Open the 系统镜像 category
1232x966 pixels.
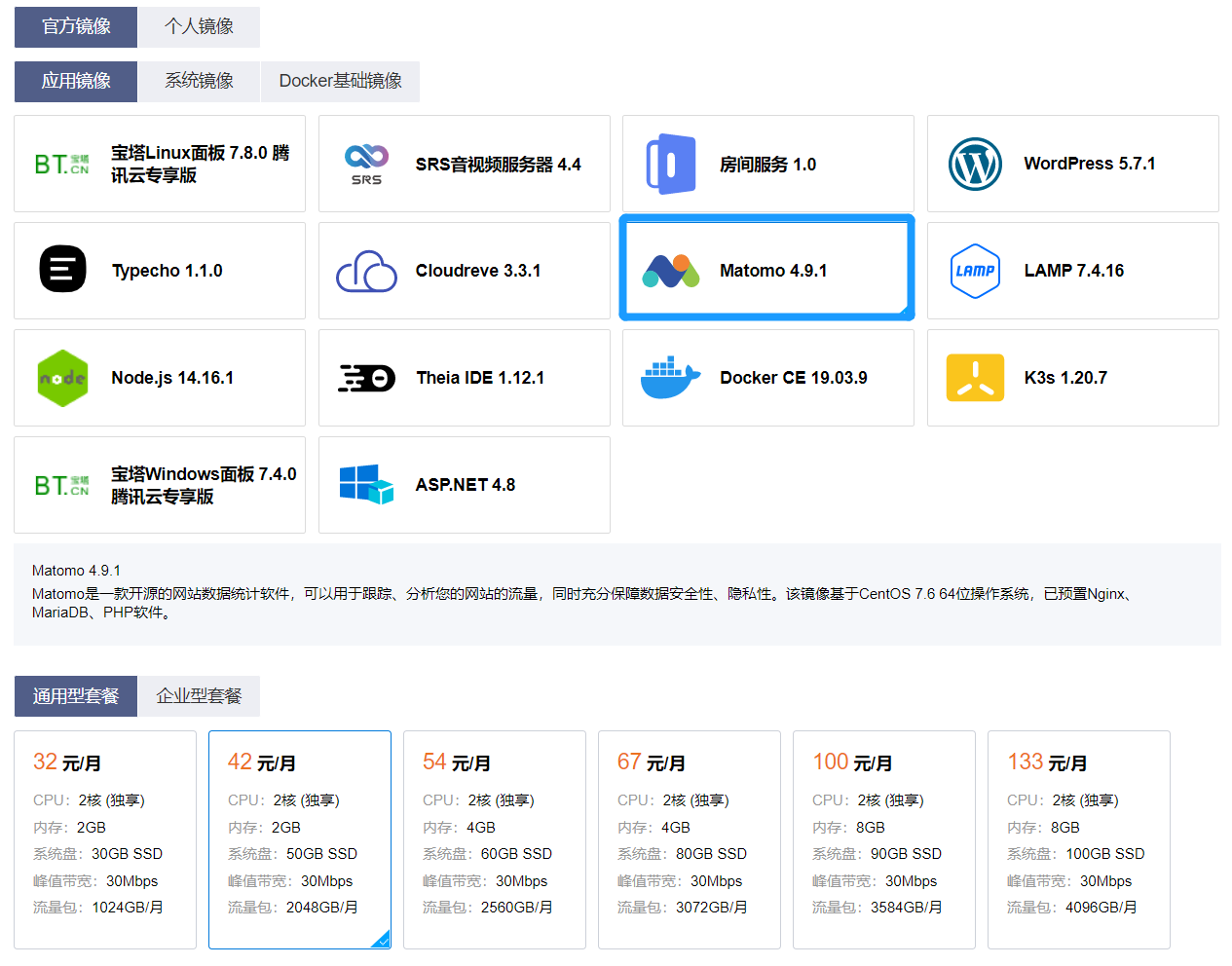click(x=199, y=82)
